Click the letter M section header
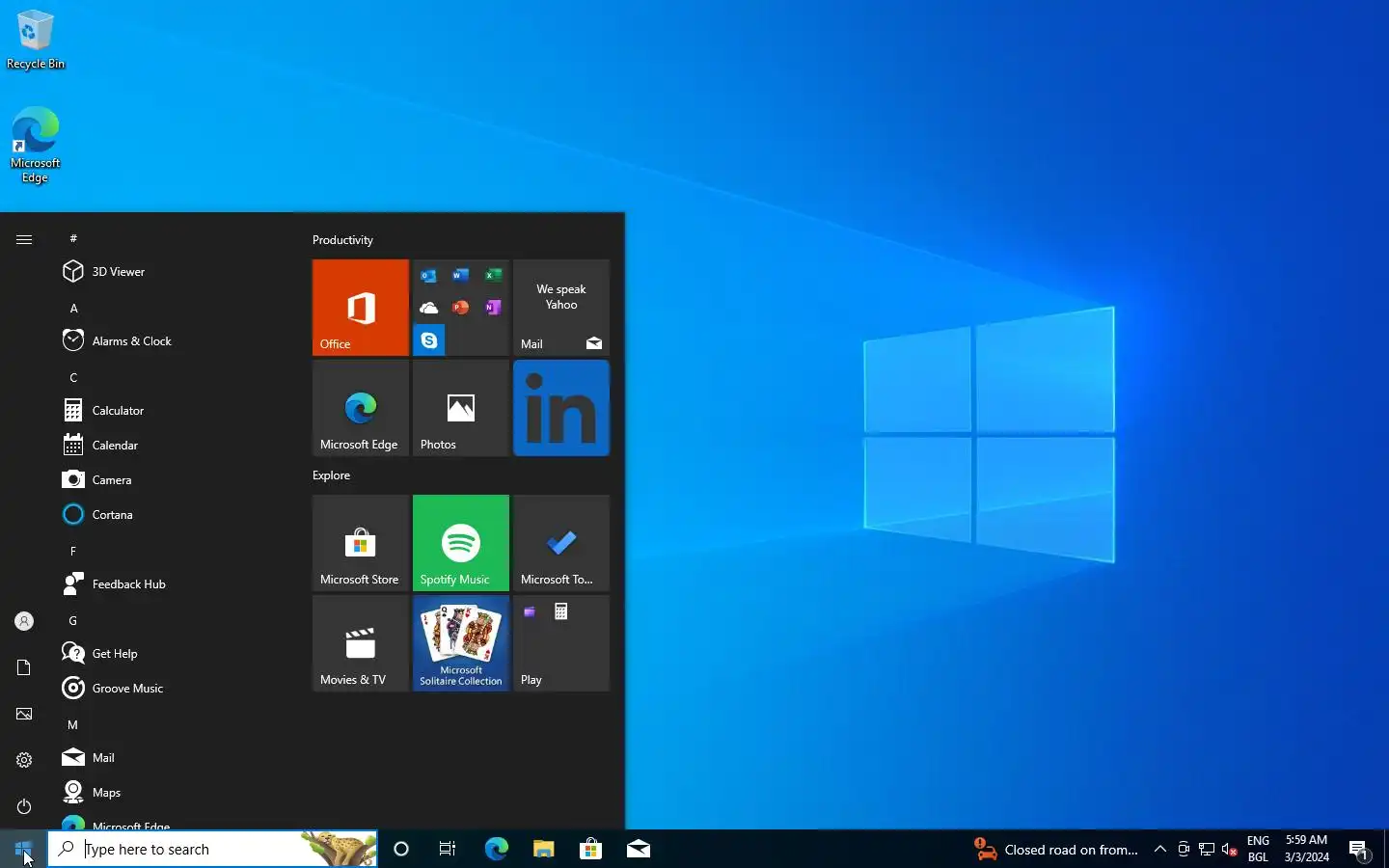The image size is (1389, 868). [x=73, y=725]
